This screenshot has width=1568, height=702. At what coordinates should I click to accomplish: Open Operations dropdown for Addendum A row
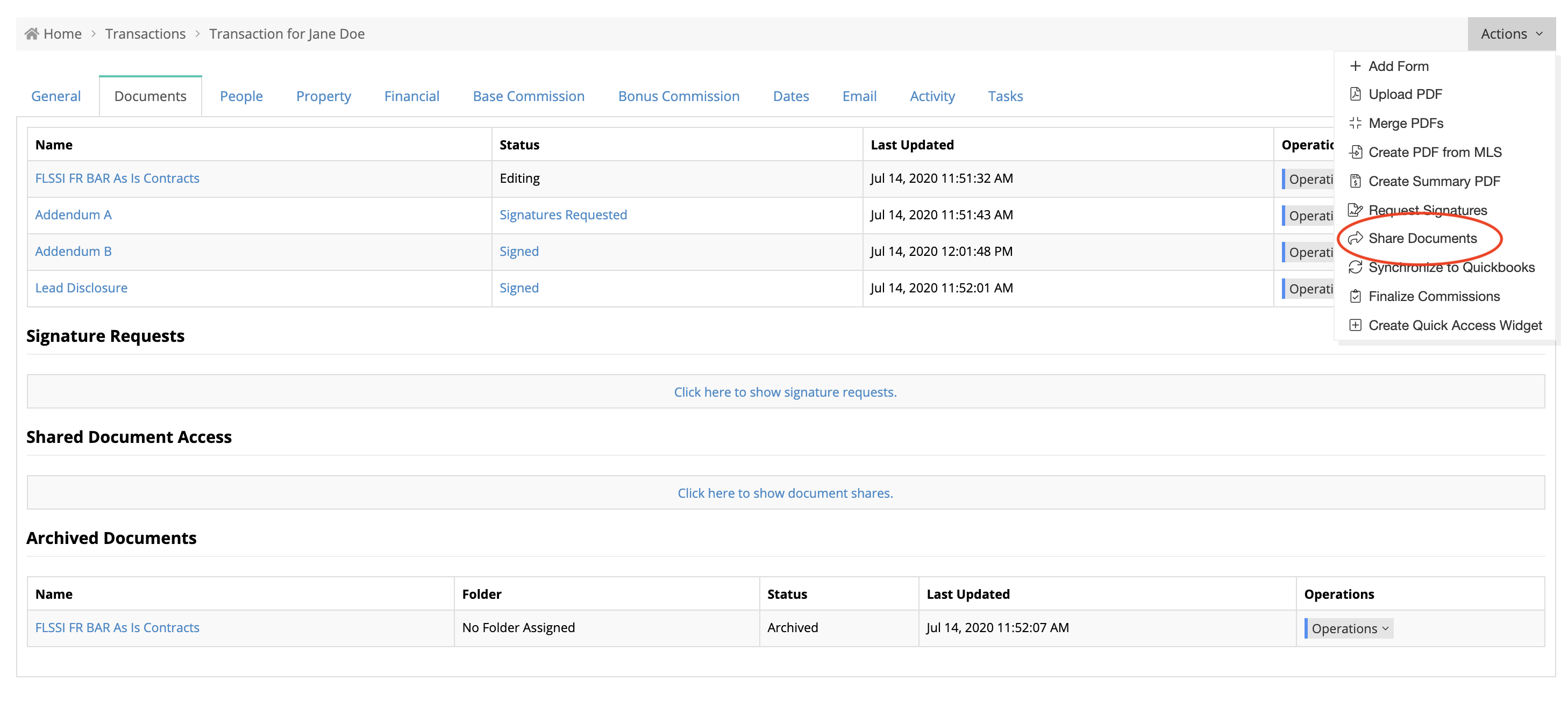(x=1309, y=216)
